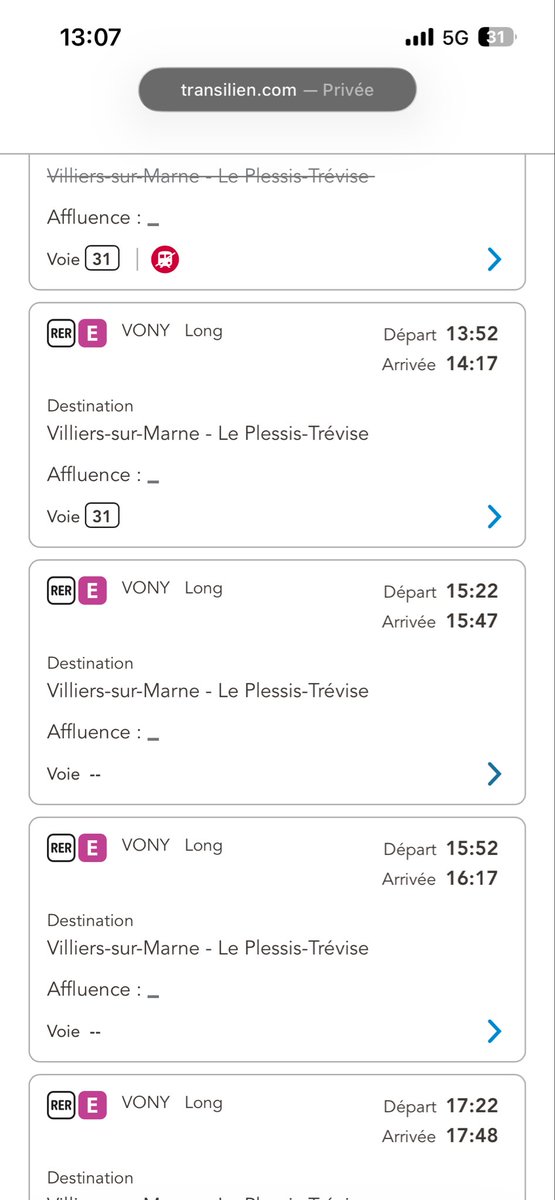Tap the battery indicator in status bar

[x=497, y=37]
